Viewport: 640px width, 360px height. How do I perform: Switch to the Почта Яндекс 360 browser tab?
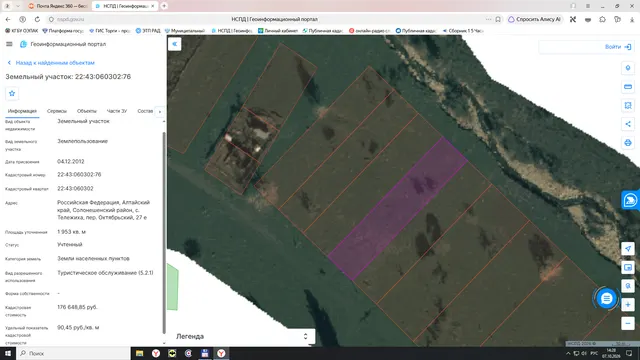click(58, 6)
